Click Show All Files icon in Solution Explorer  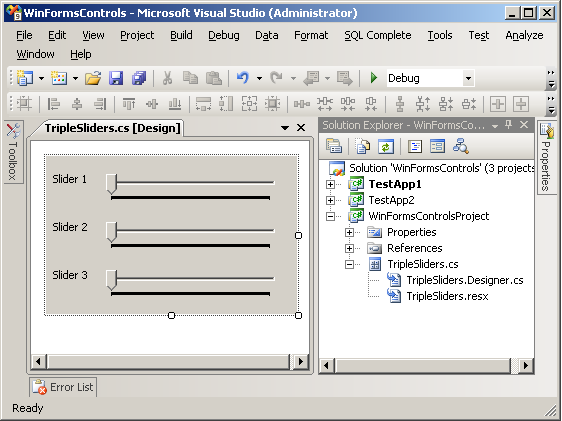point(363,147)
